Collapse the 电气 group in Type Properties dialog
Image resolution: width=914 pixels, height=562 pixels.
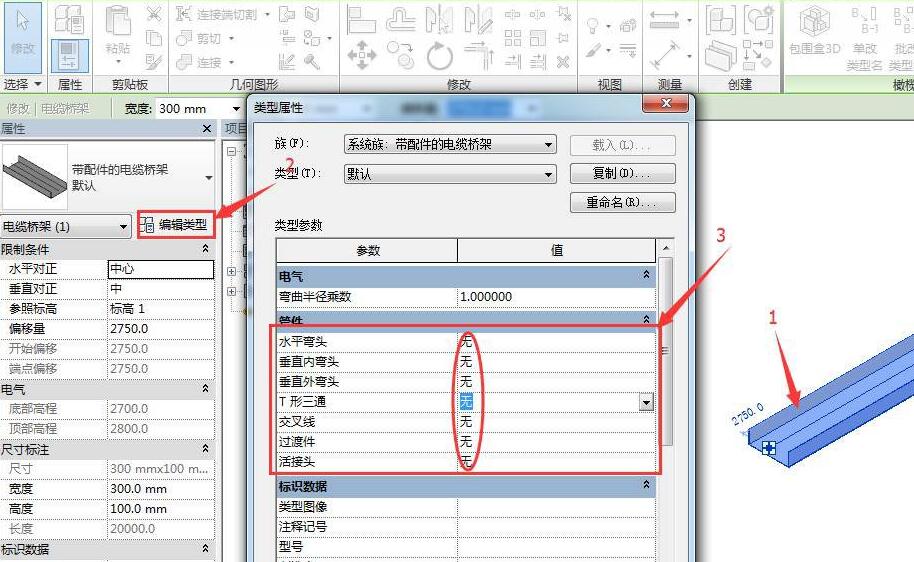[x=646, y=275]
